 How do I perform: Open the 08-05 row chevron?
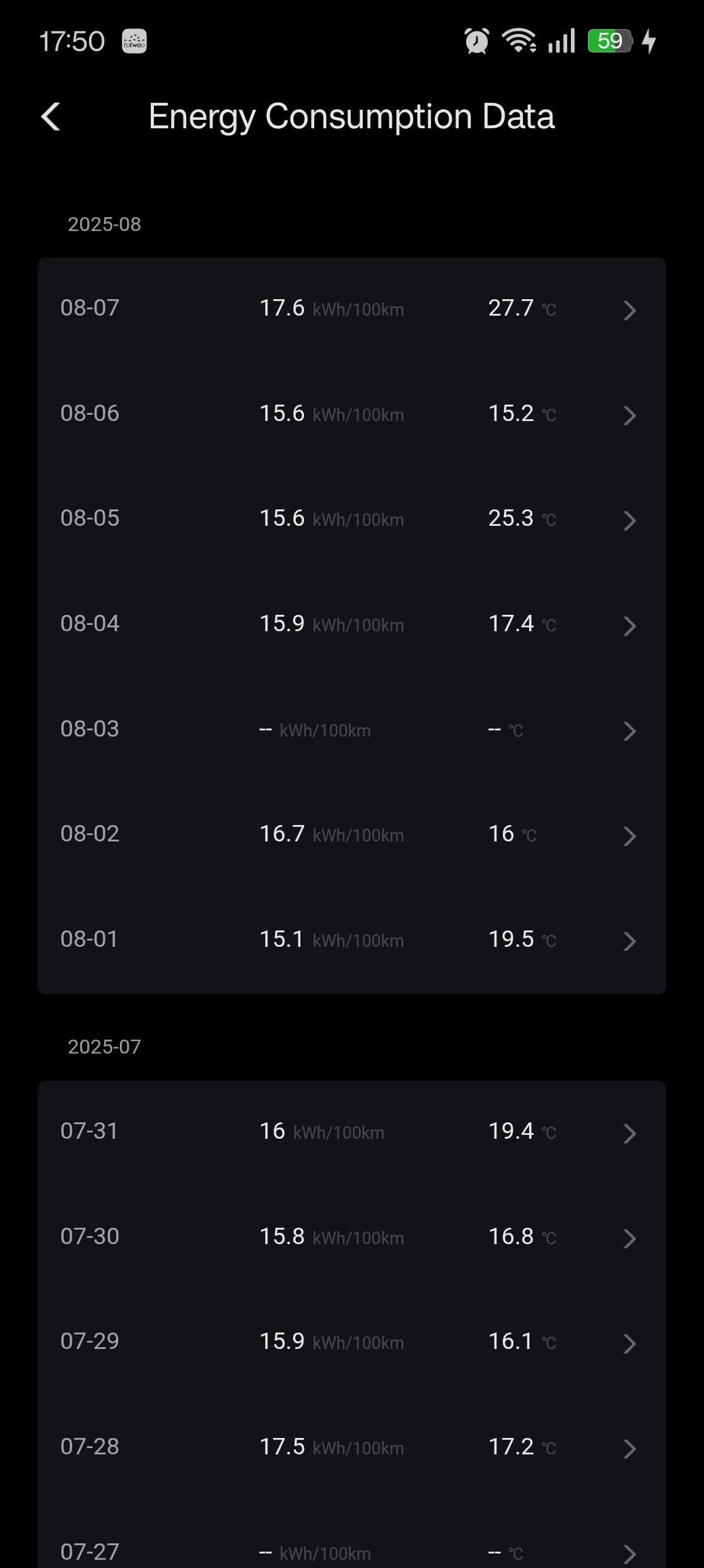[x=629, y=520]
